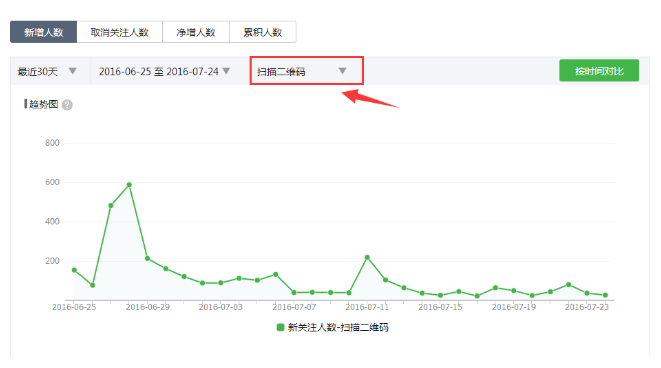The height and width of the screenshot is (368, 661).
Task: Open the 扫描二维码 source dropdown
Action: coord(306,71)
